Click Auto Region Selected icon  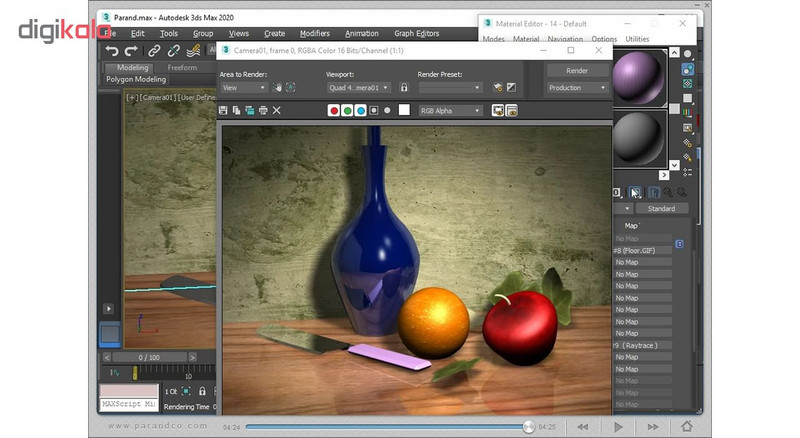[290, 88]
